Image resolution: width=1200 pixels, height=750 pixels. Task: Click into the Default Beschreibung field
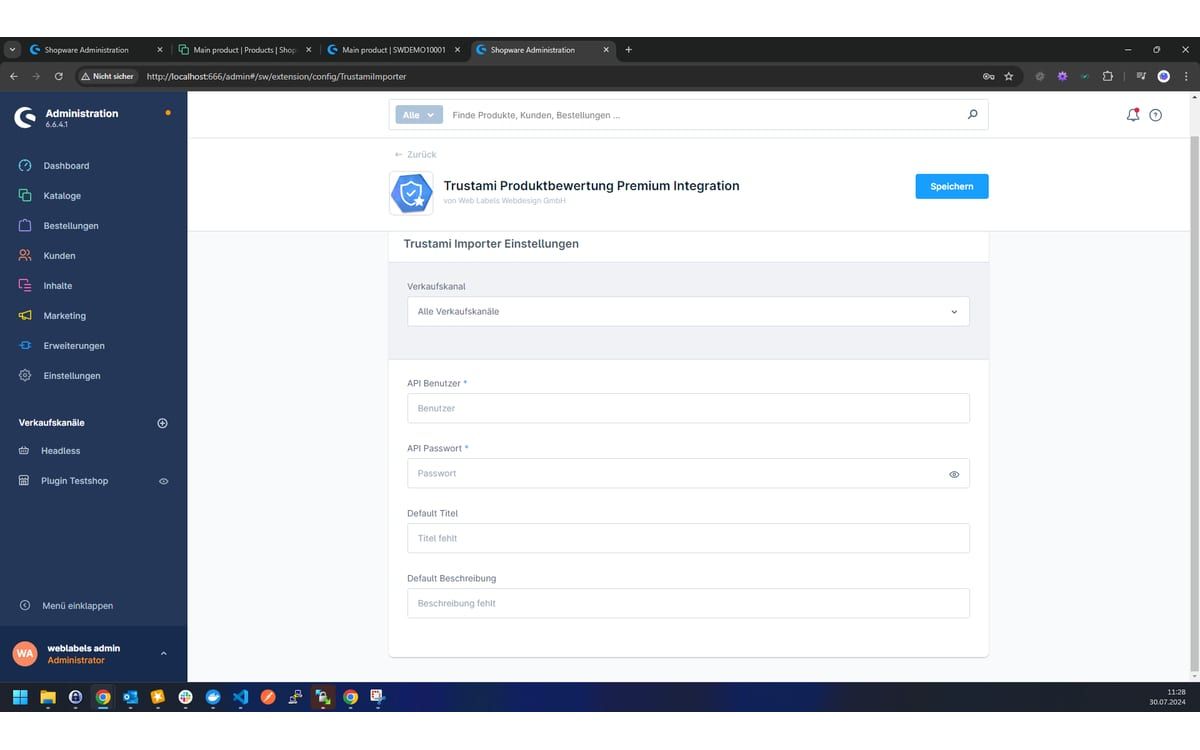(688, 603)
